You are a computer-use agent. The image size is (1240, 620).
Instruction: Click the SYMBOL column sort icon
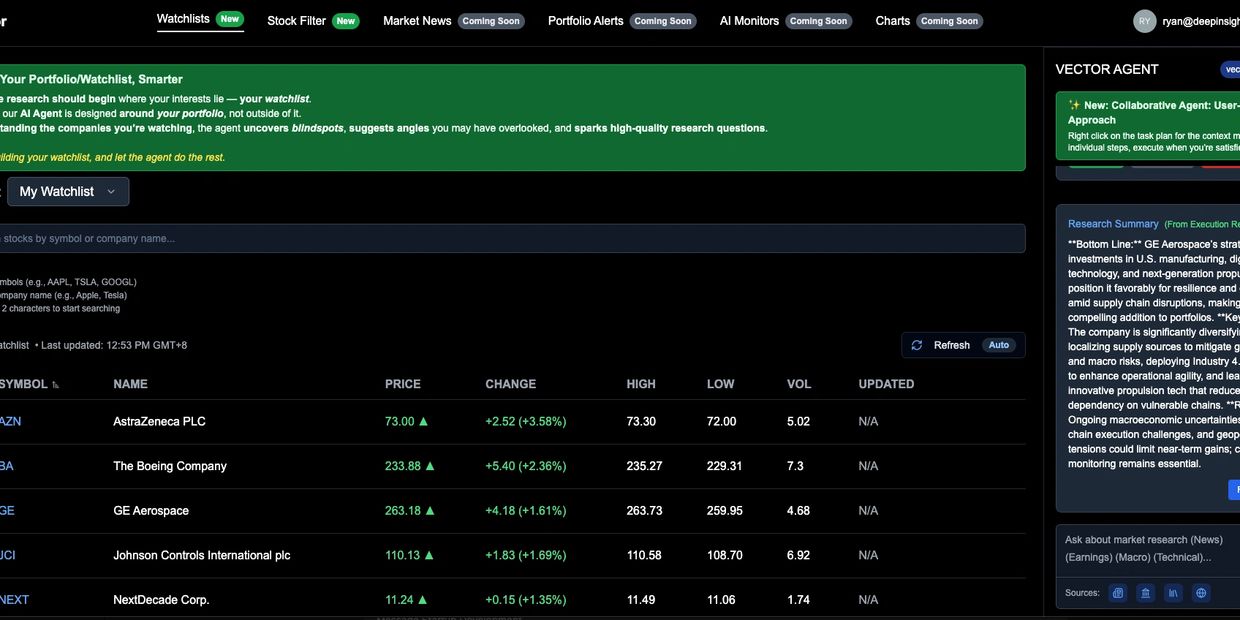(56, 385)
